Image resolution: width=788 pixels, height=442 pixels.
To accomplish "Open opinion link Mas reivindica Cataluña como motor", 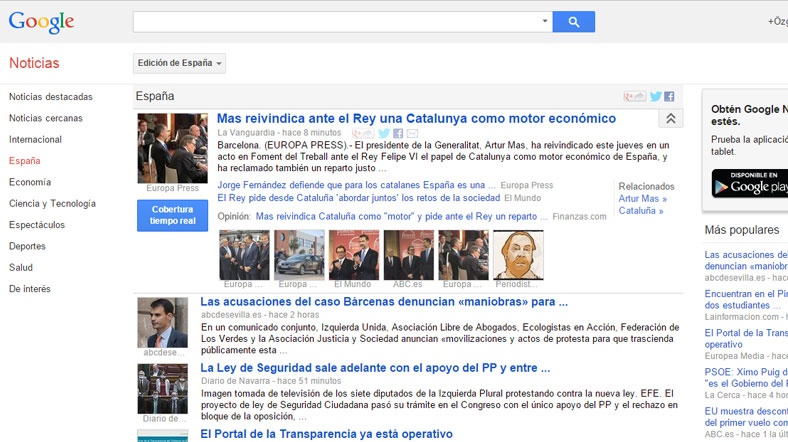I will (x=402, y=216).
